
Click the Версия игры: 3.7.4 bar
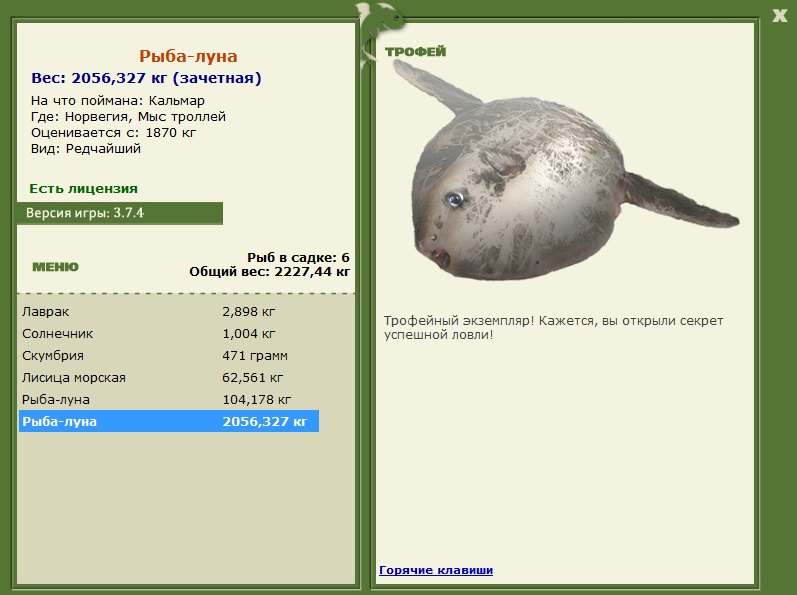(120, 213)
